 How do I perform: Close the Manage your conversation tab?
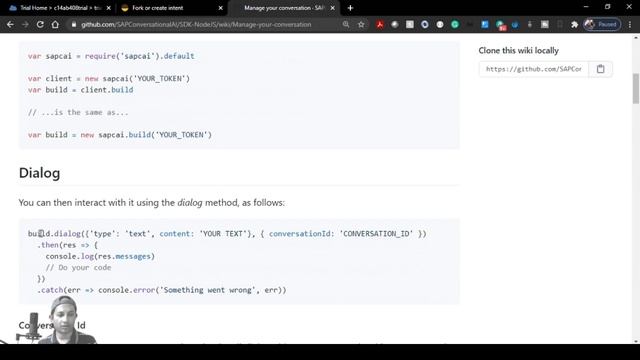[x=332, y=8]
